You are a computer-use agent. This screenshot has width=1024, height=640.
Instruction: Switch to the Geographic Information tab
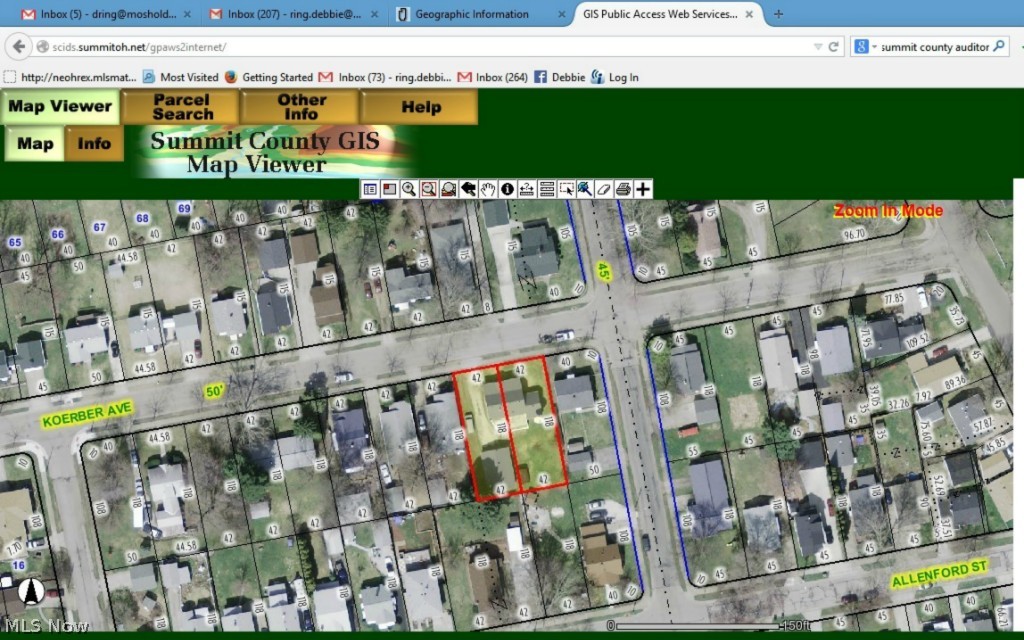coord(476,15)
